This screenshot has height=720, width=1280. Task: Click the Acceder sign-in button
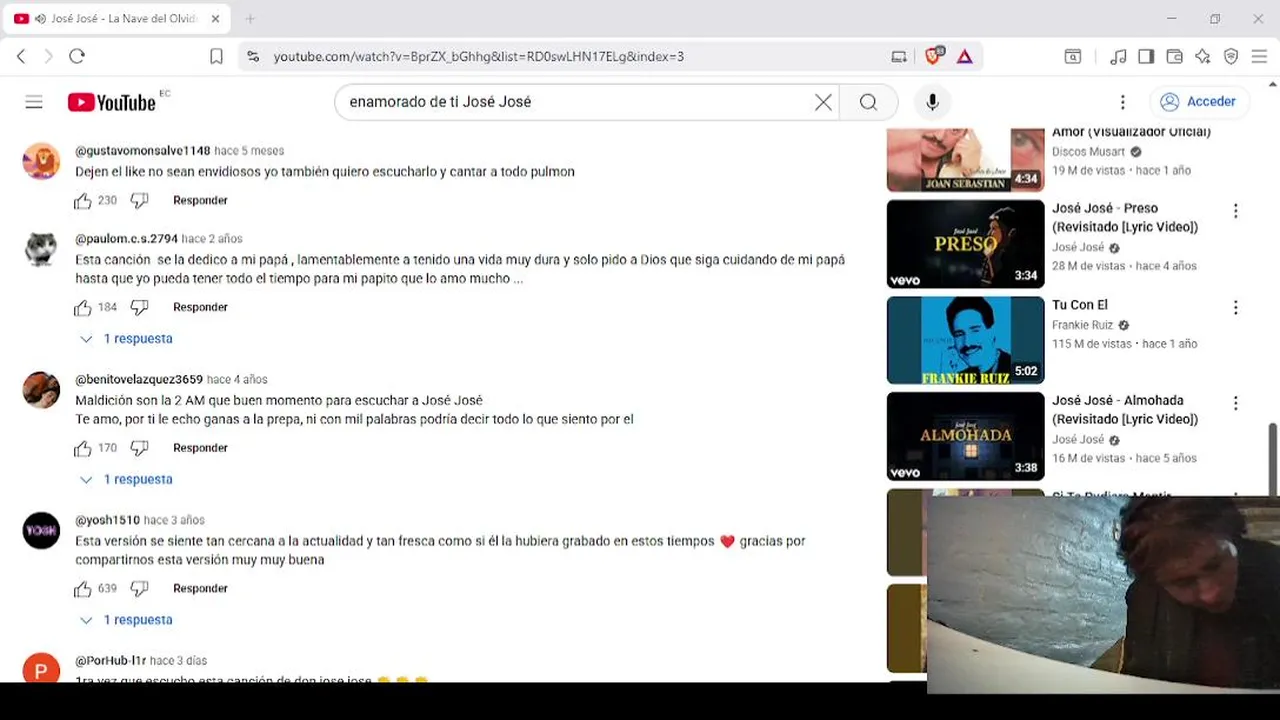(x=1198, y=102)
